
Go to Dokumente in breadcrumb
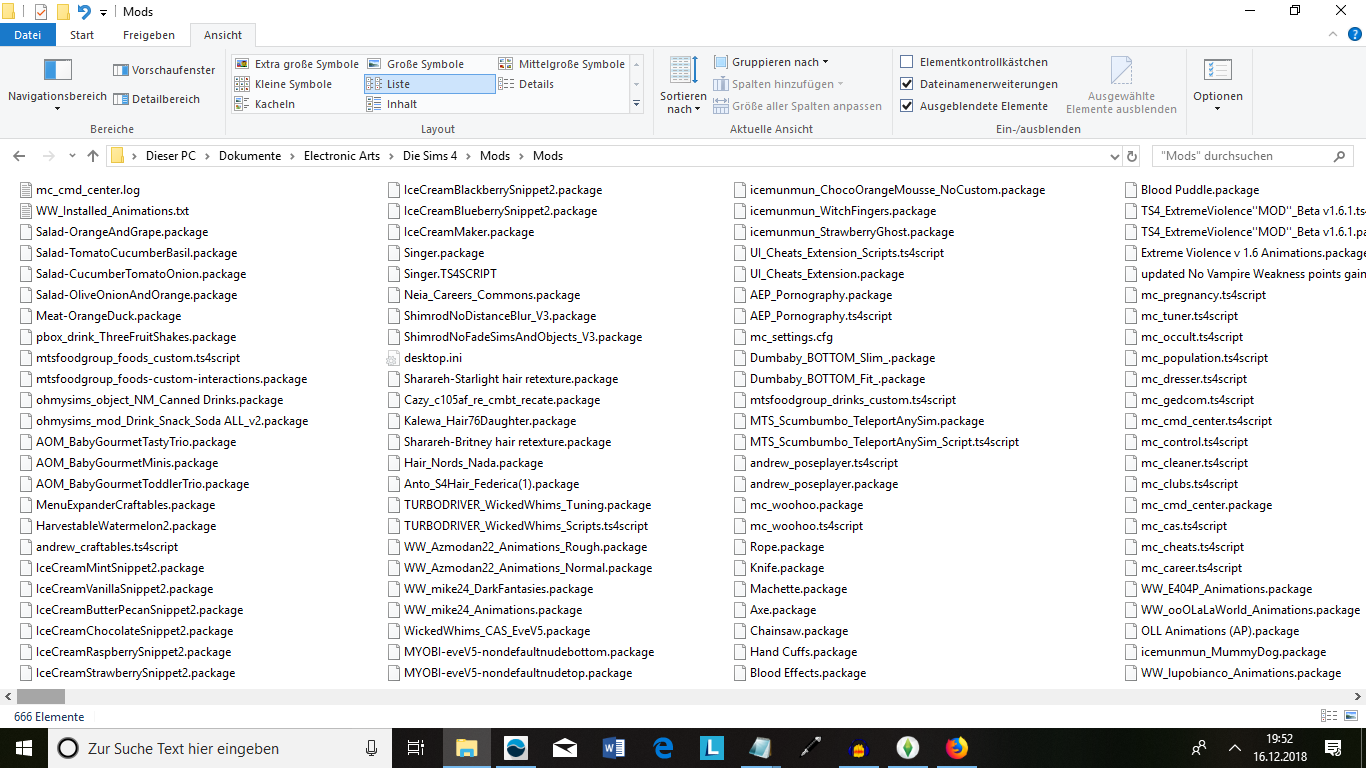click(250, 156)
